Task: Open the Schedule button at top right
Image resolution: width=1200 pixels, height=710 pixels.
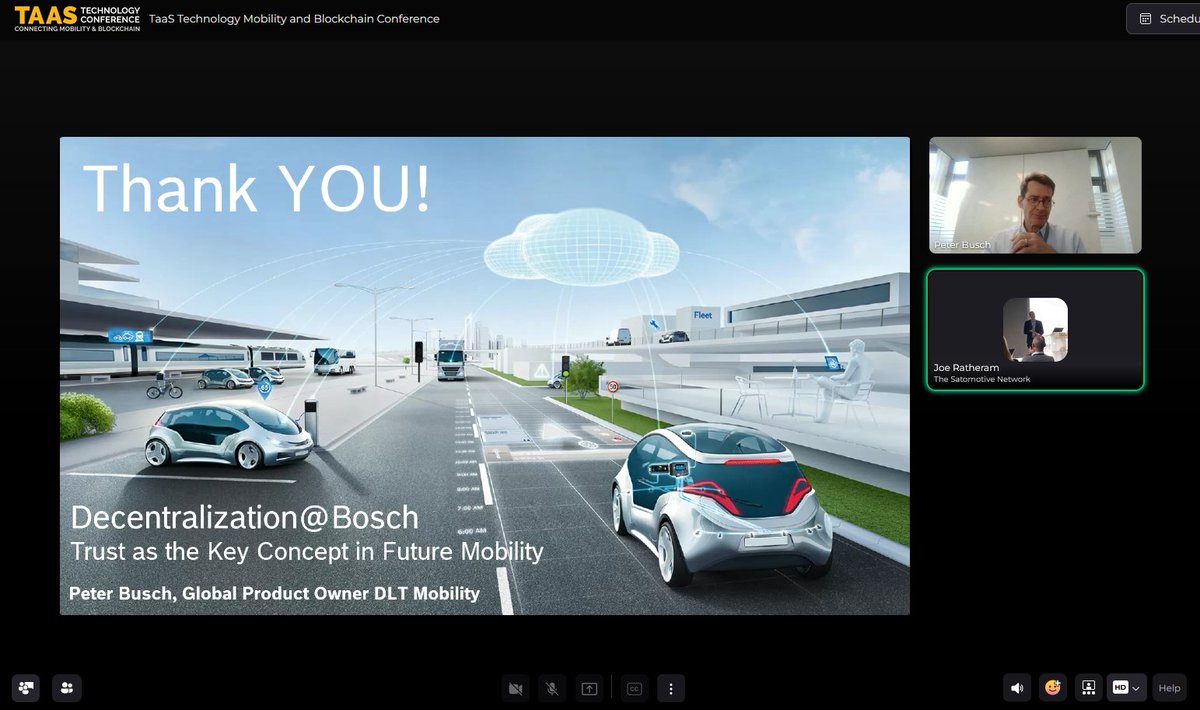Action: coord(1164,18)
